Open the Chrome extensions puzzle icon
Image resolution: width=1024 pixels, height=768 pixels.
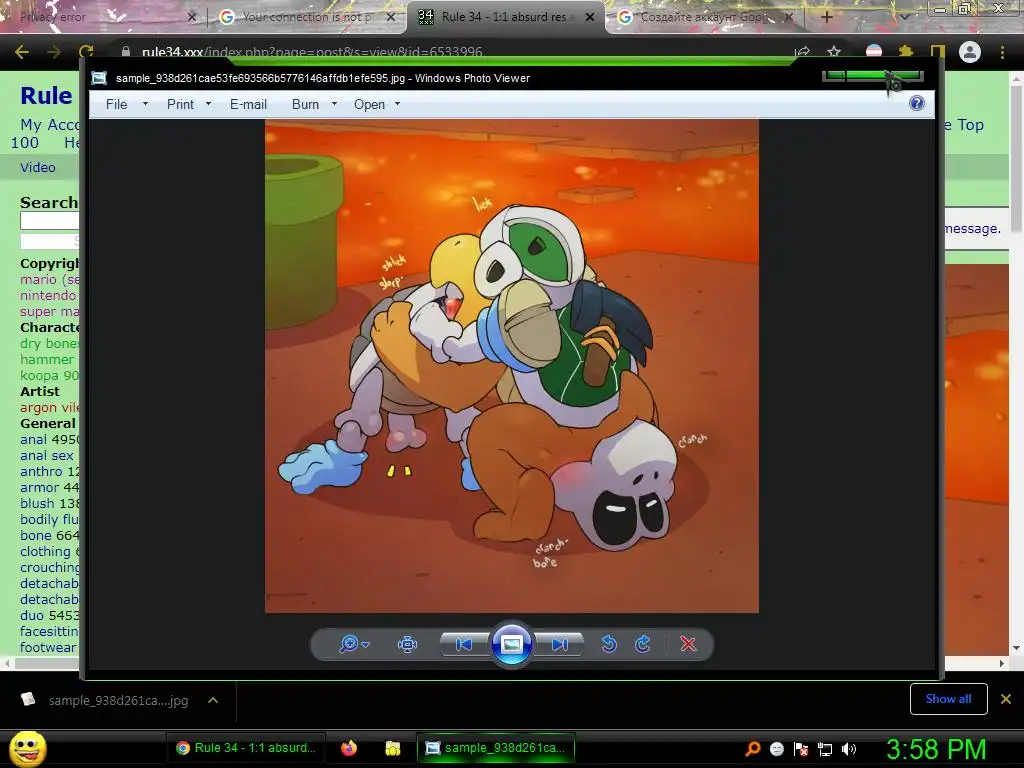(x=906, y=52)
